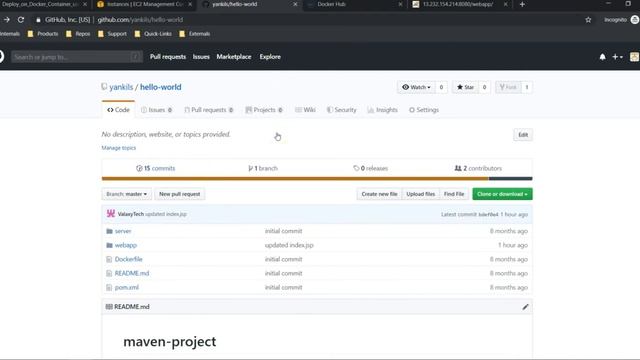
Task: Select the Security tab
Action: [342, 110]
